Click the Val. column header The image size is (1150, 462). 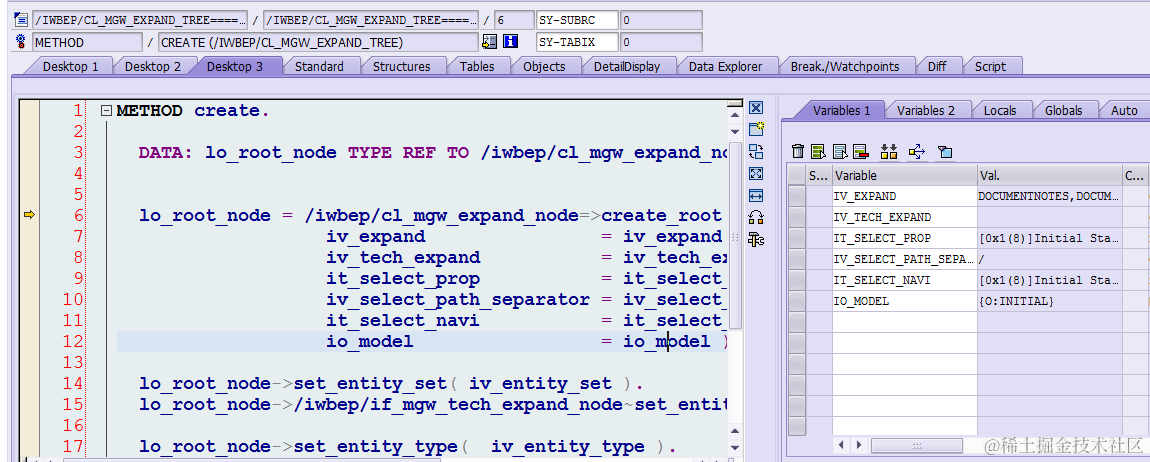[1050, 175]
